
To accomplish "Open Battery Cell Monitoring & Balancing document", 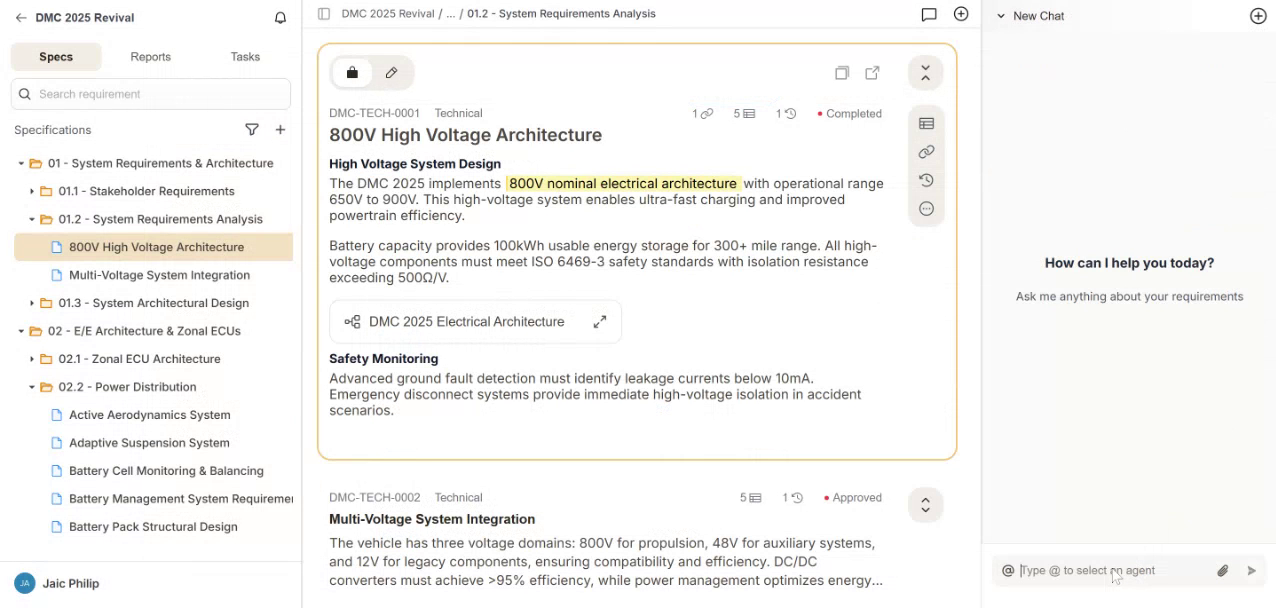I will [x=166, y=471].
